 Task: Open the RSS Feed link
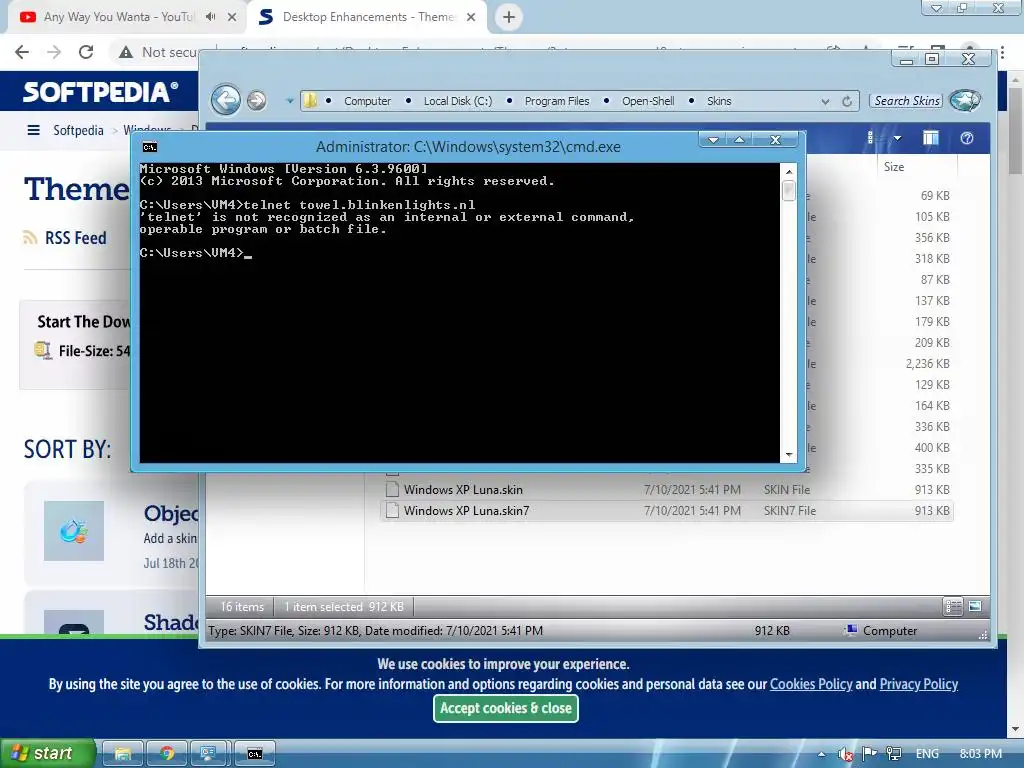(x=75, y=238)
